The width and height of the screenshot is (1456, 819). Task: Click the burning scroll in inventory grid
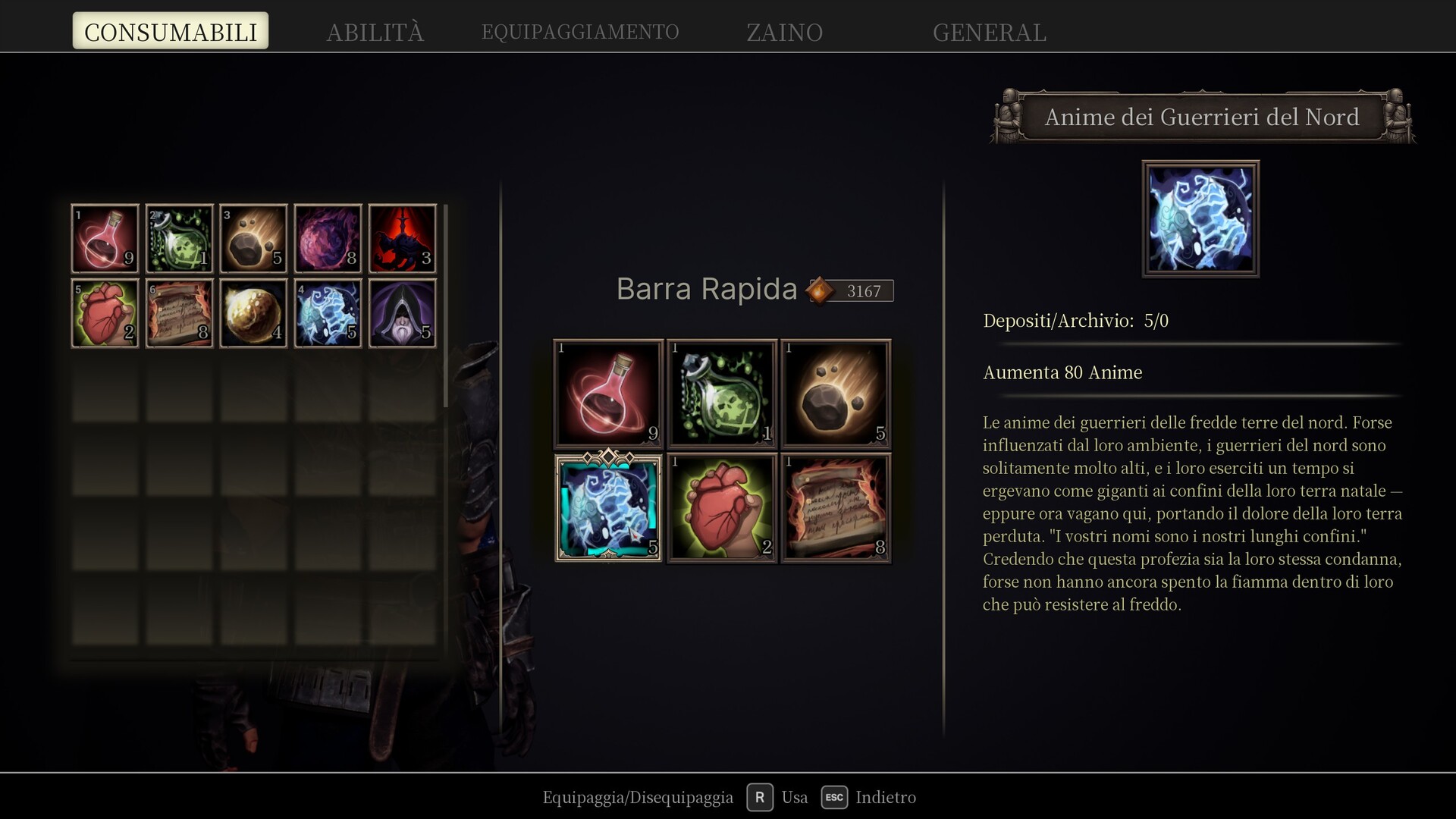[x=180, y=313]
